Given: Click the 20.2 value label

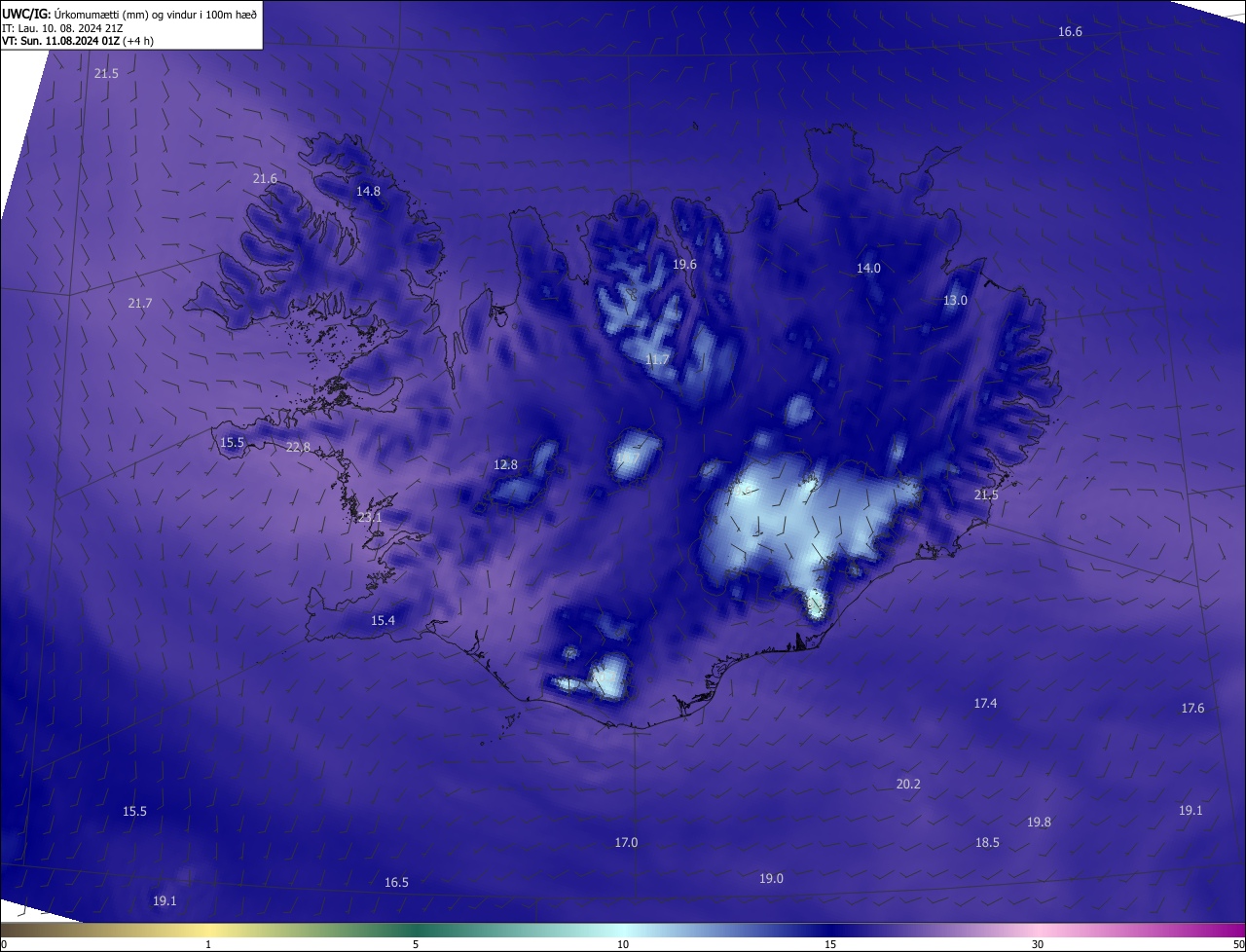Looking at the screenshot, I should point(908,785).
